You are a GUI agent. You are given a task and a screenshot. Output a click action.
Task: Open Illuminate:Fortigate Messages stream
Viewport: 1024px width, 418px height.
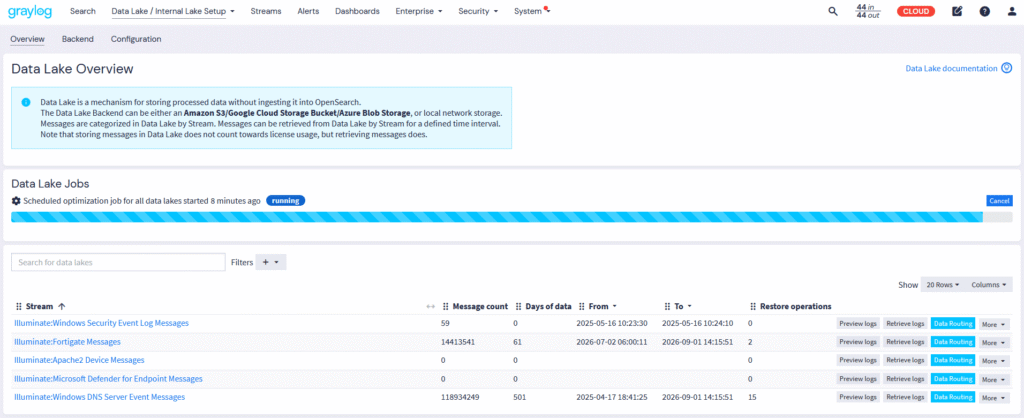(67, 342)
